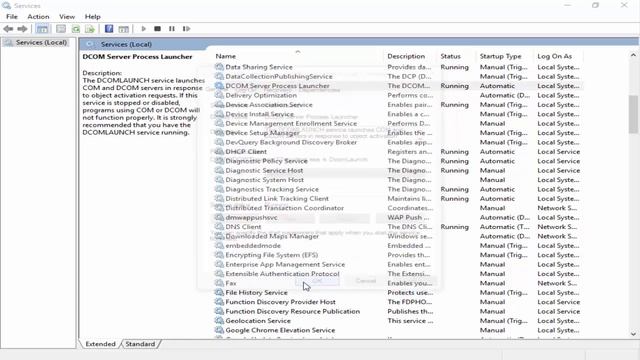
Task: Select the DataCollectionPublishingService row
Action: click(398, 76)
